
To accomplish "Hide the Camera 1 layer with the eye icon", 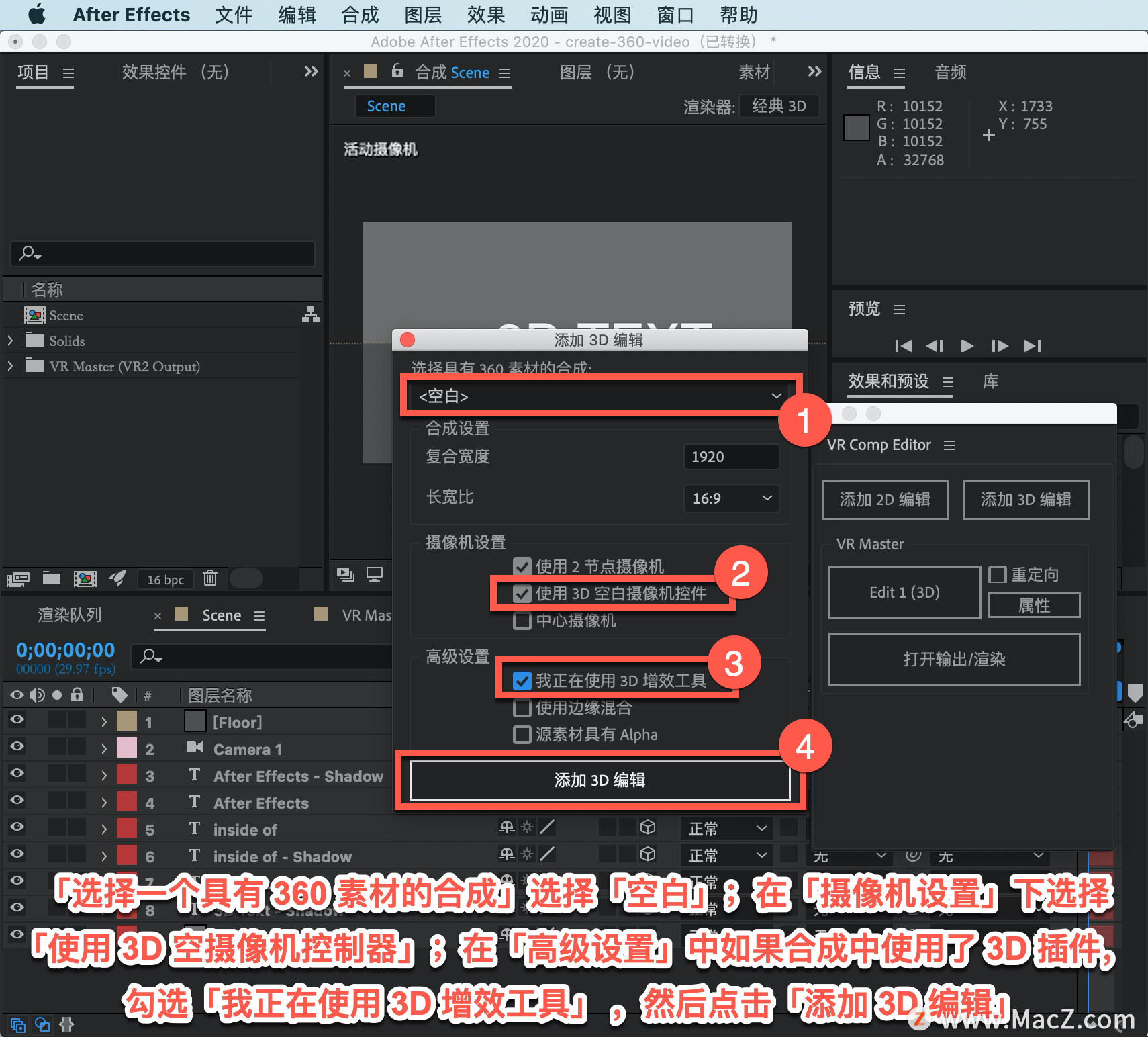I will [17, 746].
